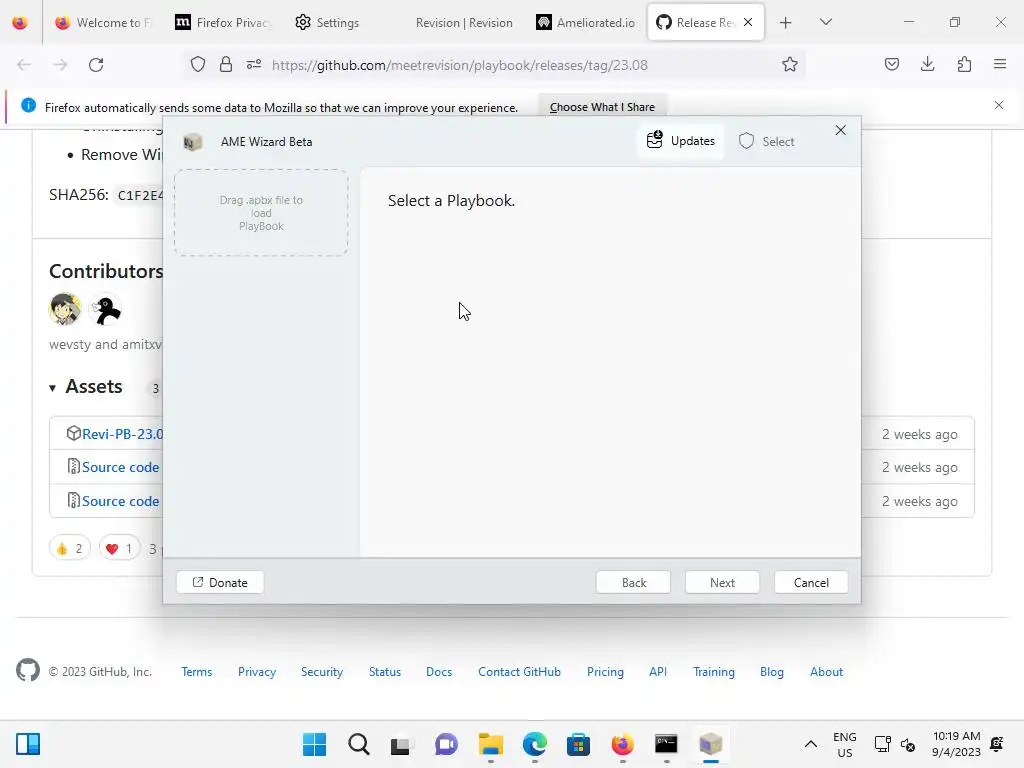View site security lock information
This screenshot has width=1024, height=768.
click(x=225, y=65)
